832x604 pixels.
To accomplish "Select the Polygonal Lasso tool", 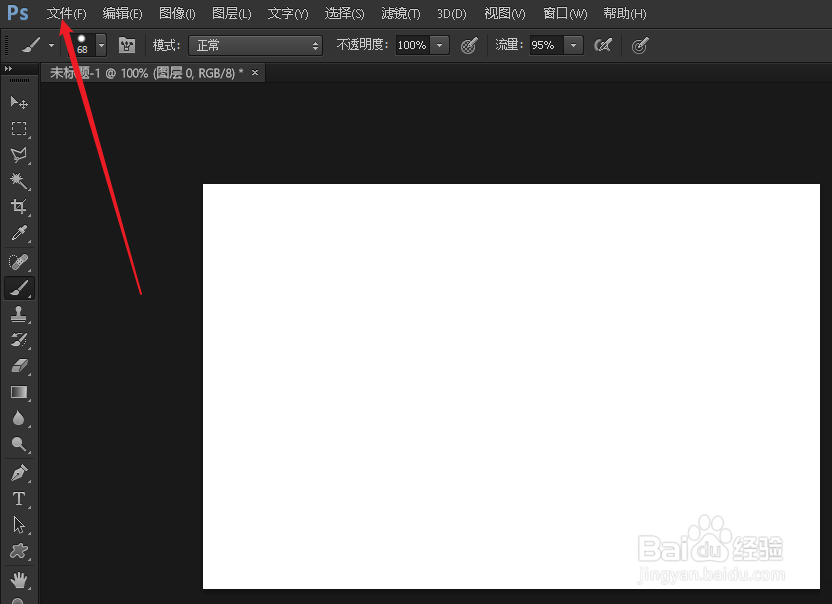I will click(19, 154).
